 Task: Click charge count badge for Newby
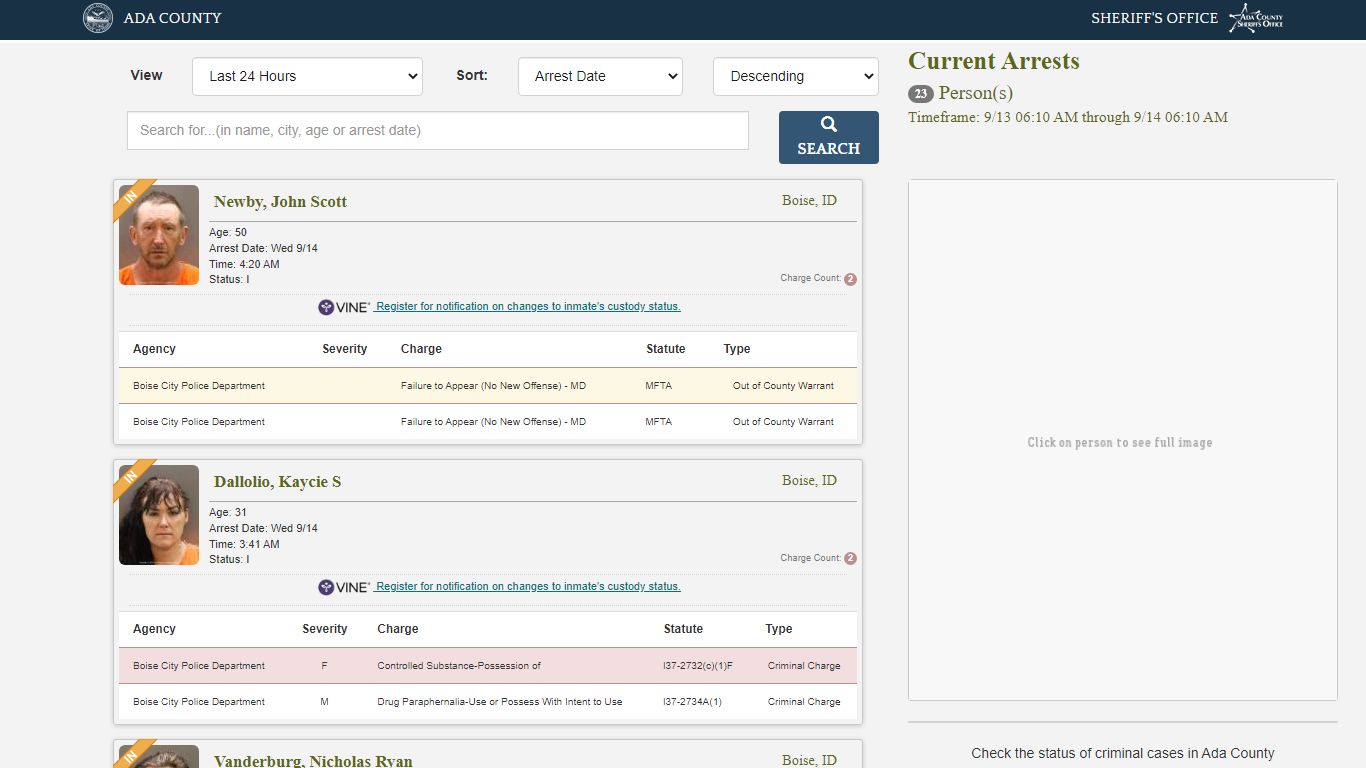[850, 279]
